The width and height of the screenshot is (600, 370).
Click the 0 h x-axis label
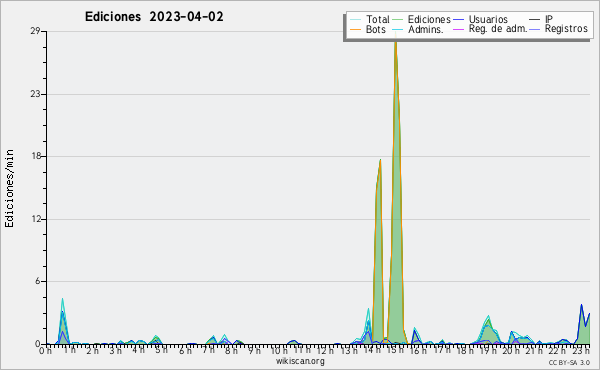click(46, 350)
